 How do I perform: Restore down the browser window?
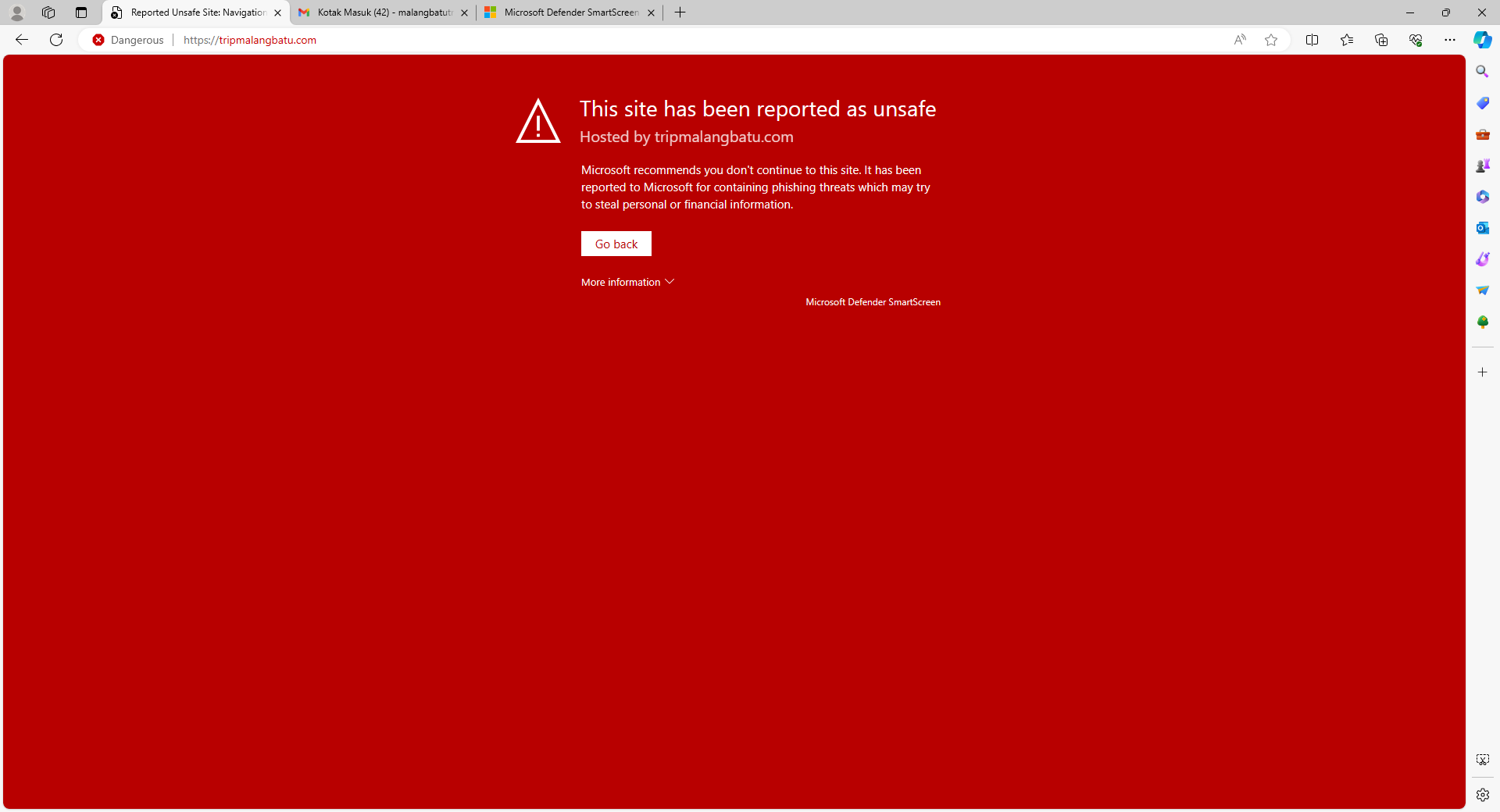[x=1446, y=12]
